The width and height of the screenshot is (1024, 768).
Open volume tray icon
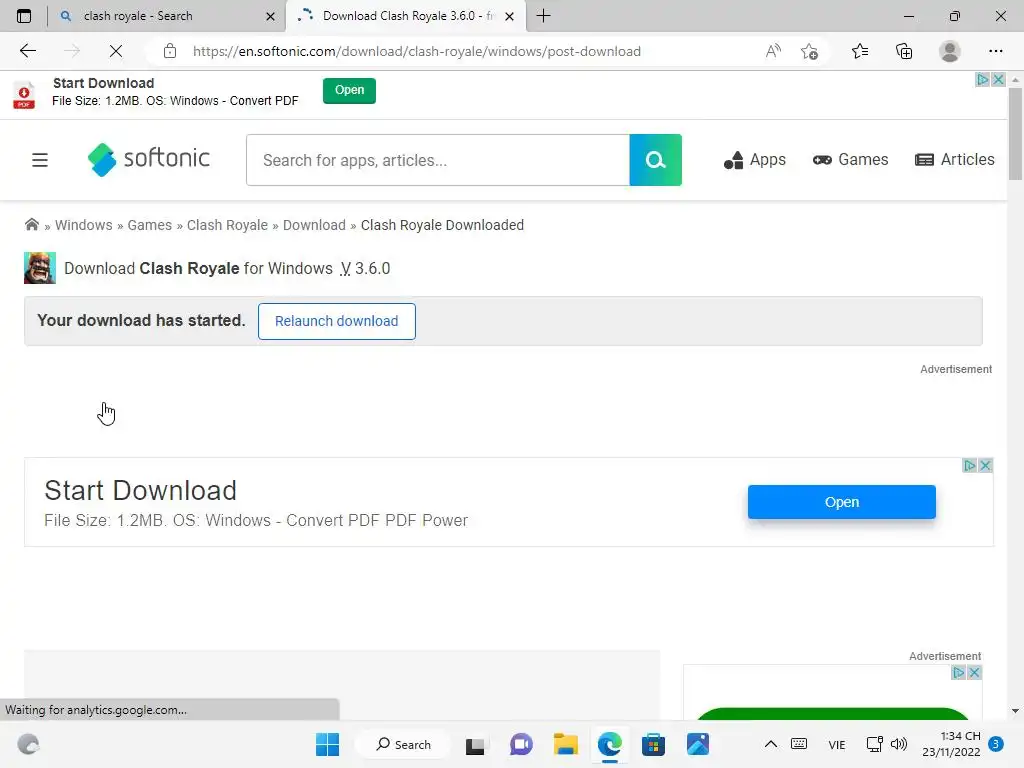coord(899,744)
